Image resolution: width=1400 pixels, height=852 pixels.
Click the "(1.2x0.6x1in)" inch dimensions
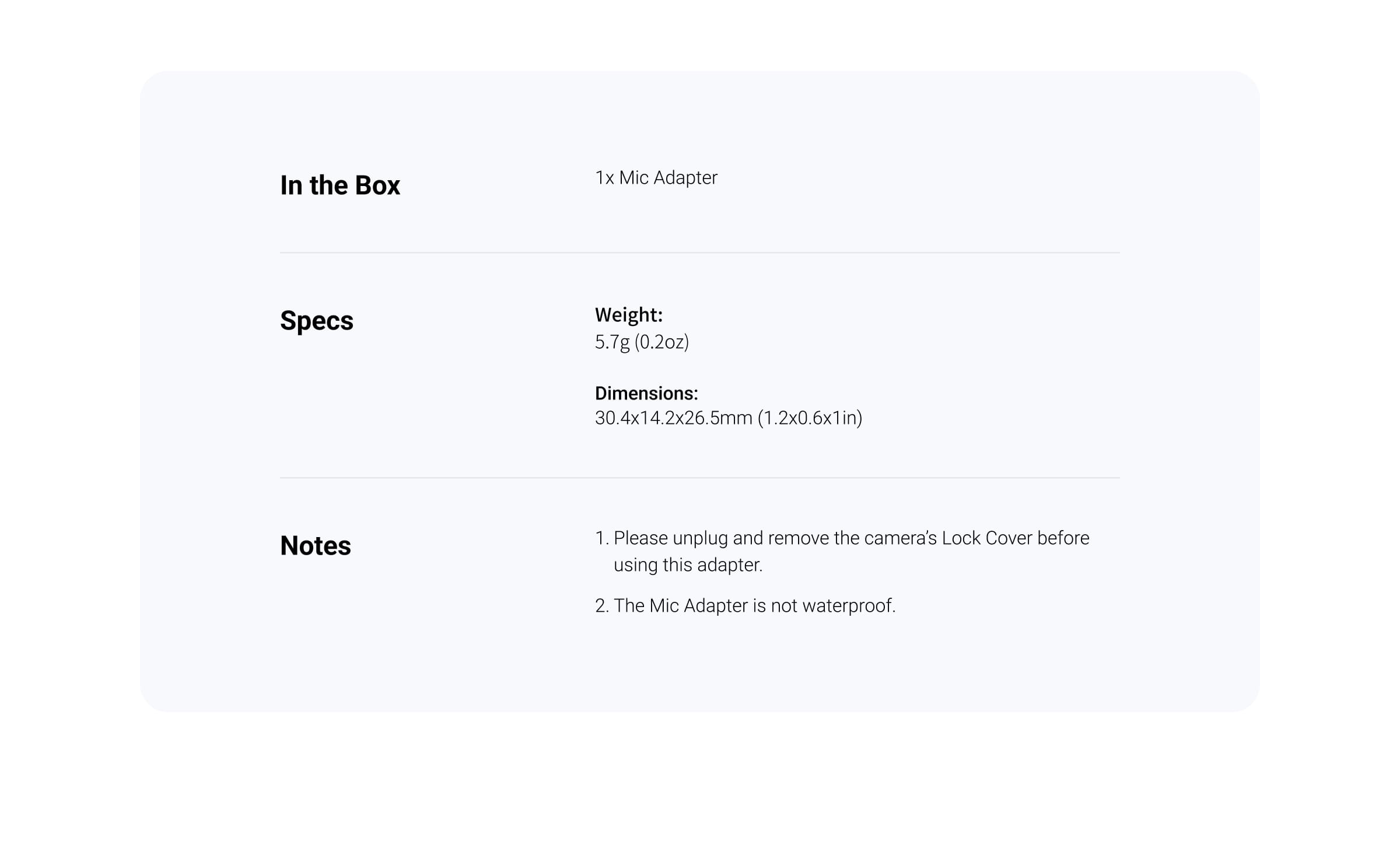pyautogui.click(x=810, y=418)
